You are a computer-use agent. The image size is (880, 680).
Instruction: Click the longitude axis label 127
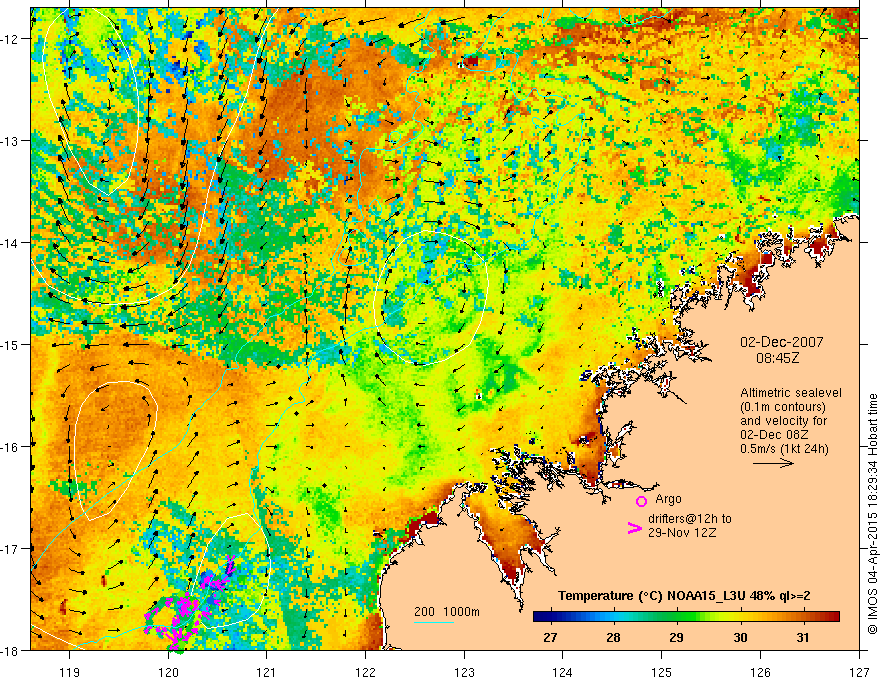[858, 672]
